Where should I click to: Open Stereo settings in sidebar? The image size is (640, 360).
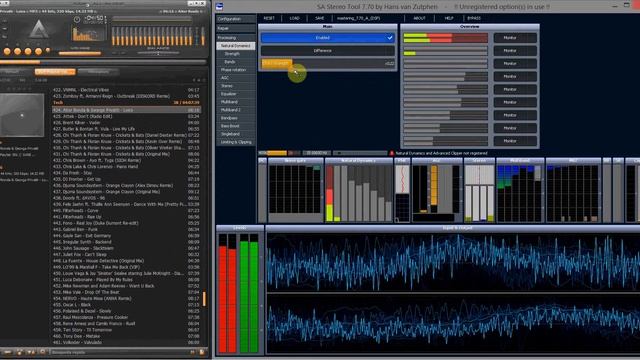[236, 86]
